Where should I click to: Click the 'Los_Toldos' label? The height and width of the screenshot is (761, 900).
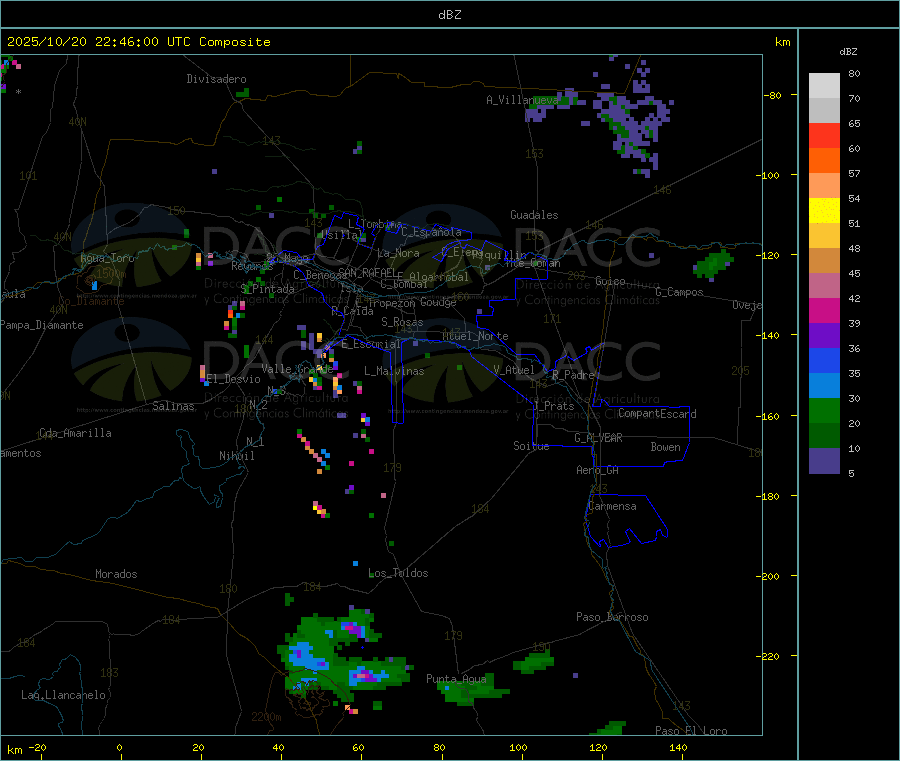click(398, 573)
